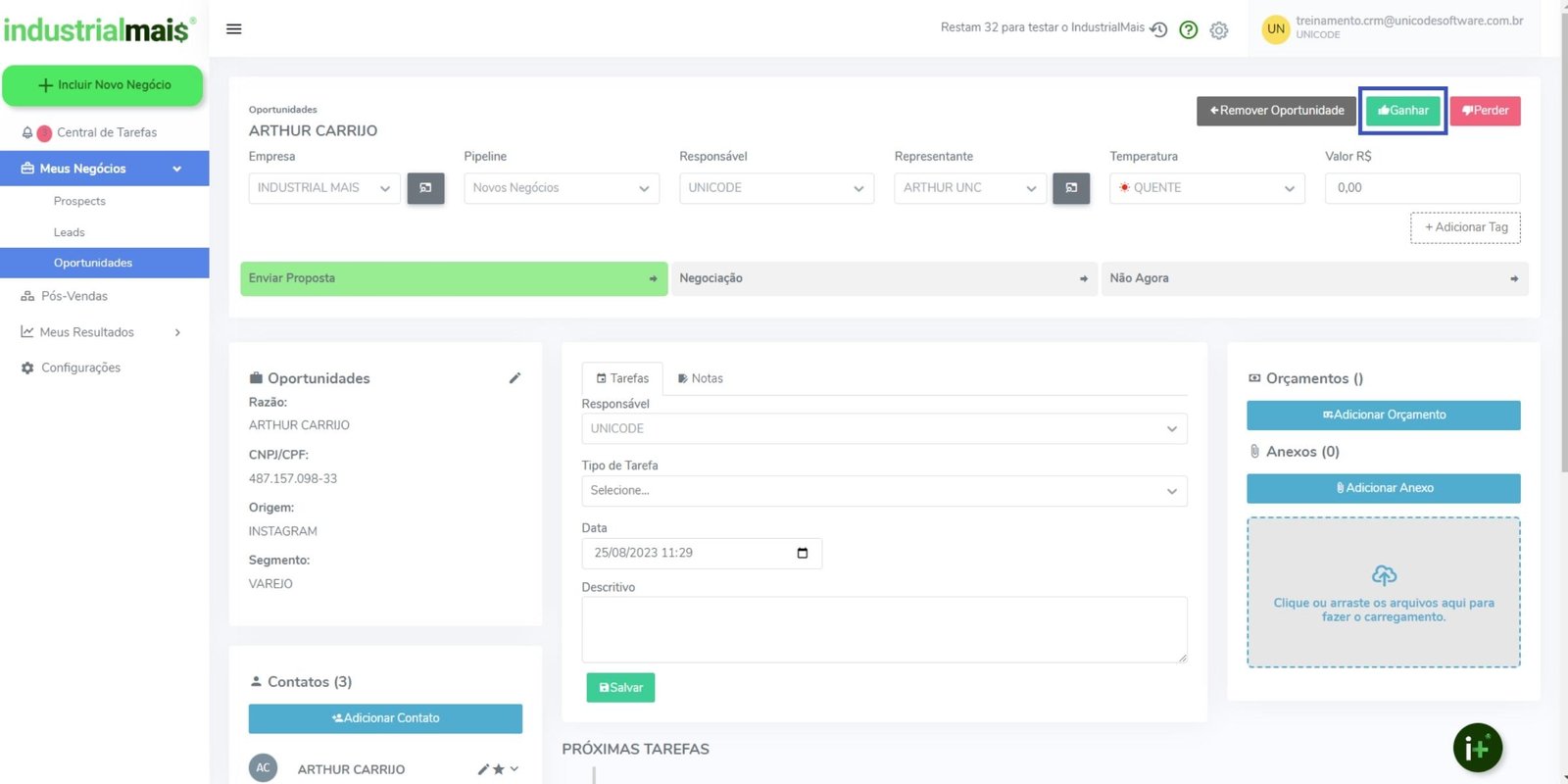Viewport: 1568px width, 784px height.
Task: Open the calendar picker in Data field
Action: (x=803, y=553)
